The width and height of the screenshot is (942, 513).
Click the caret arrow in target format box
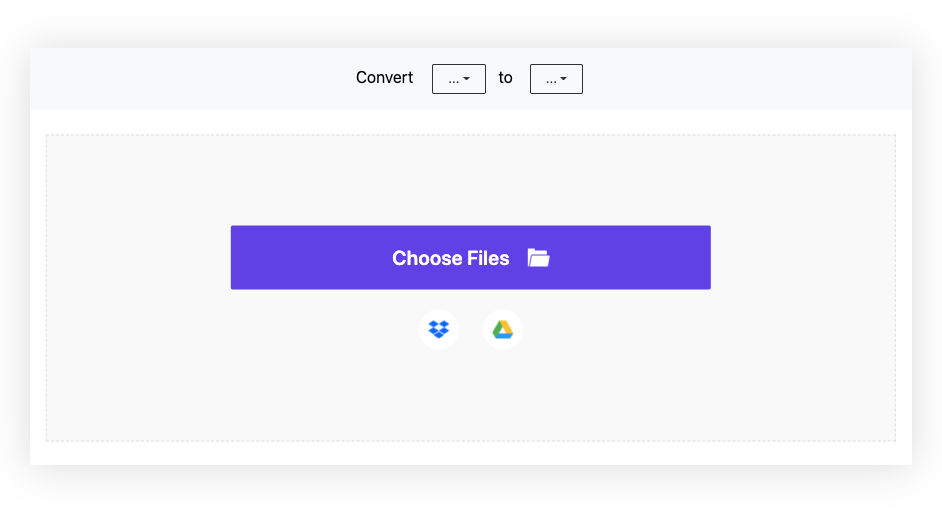click(564, 79)
